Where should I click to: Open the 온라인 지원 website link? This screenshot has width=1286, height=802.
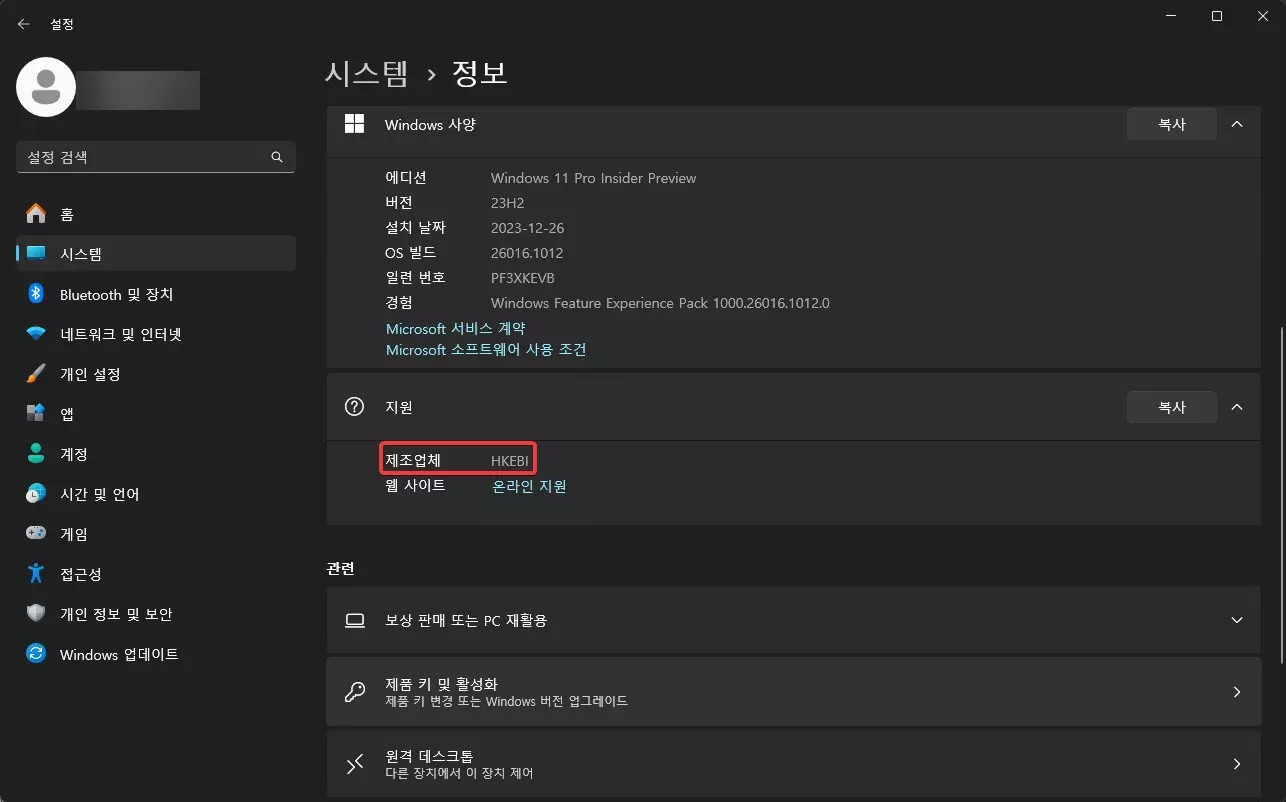point(529,486)
